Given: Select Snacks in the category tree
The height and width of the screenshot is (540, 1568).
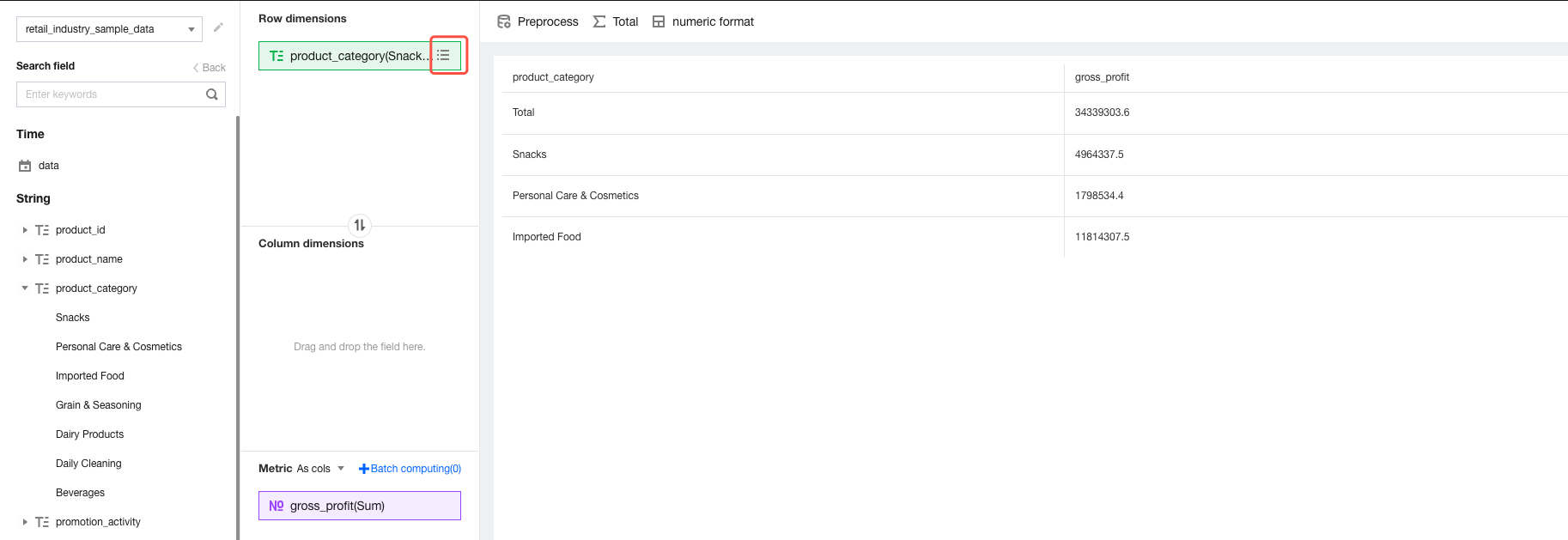Looking at the screenshot, I should click(73, 318).
